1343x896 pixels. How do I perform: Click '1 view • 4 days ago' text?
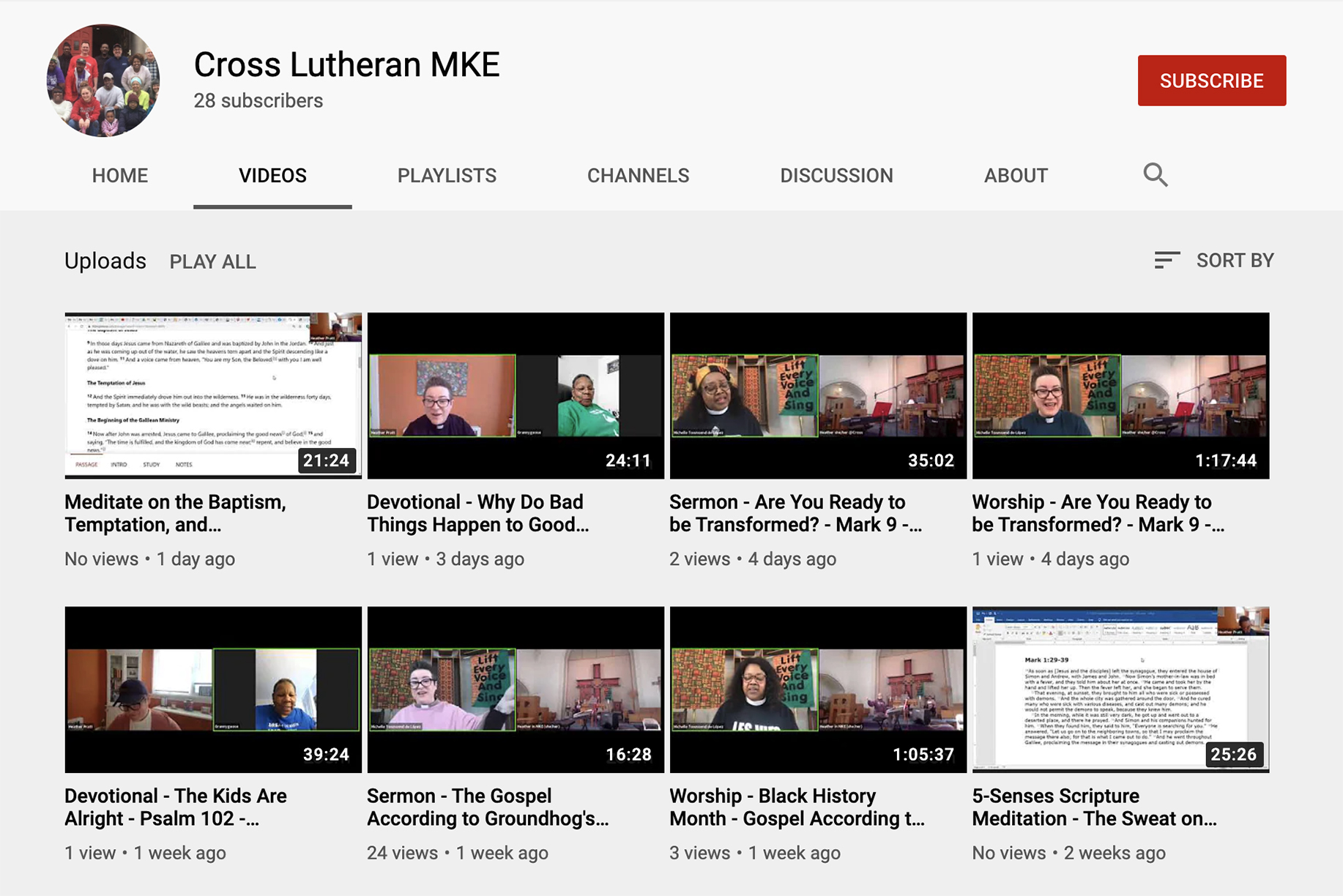pos(1050,559)
